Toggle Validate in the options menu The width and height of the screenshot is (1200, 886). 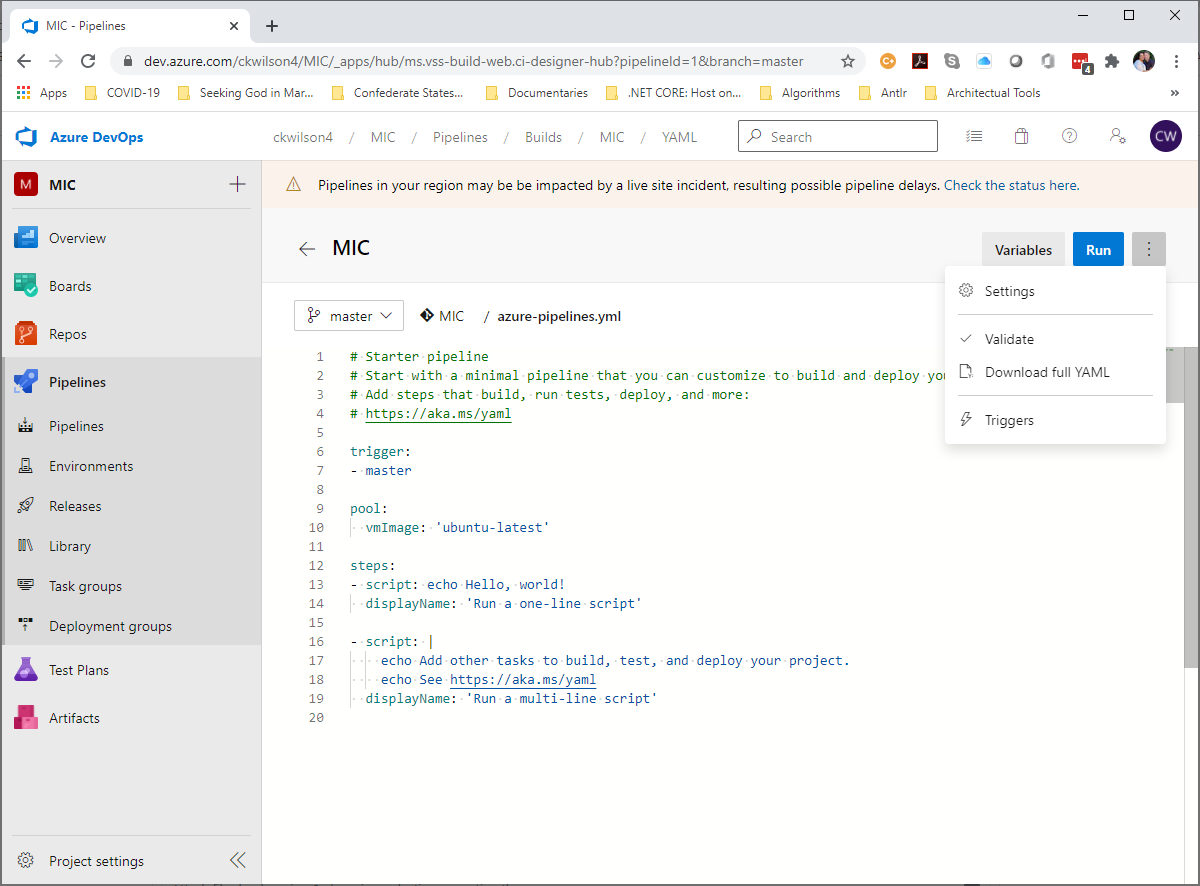pos(1012,339)
